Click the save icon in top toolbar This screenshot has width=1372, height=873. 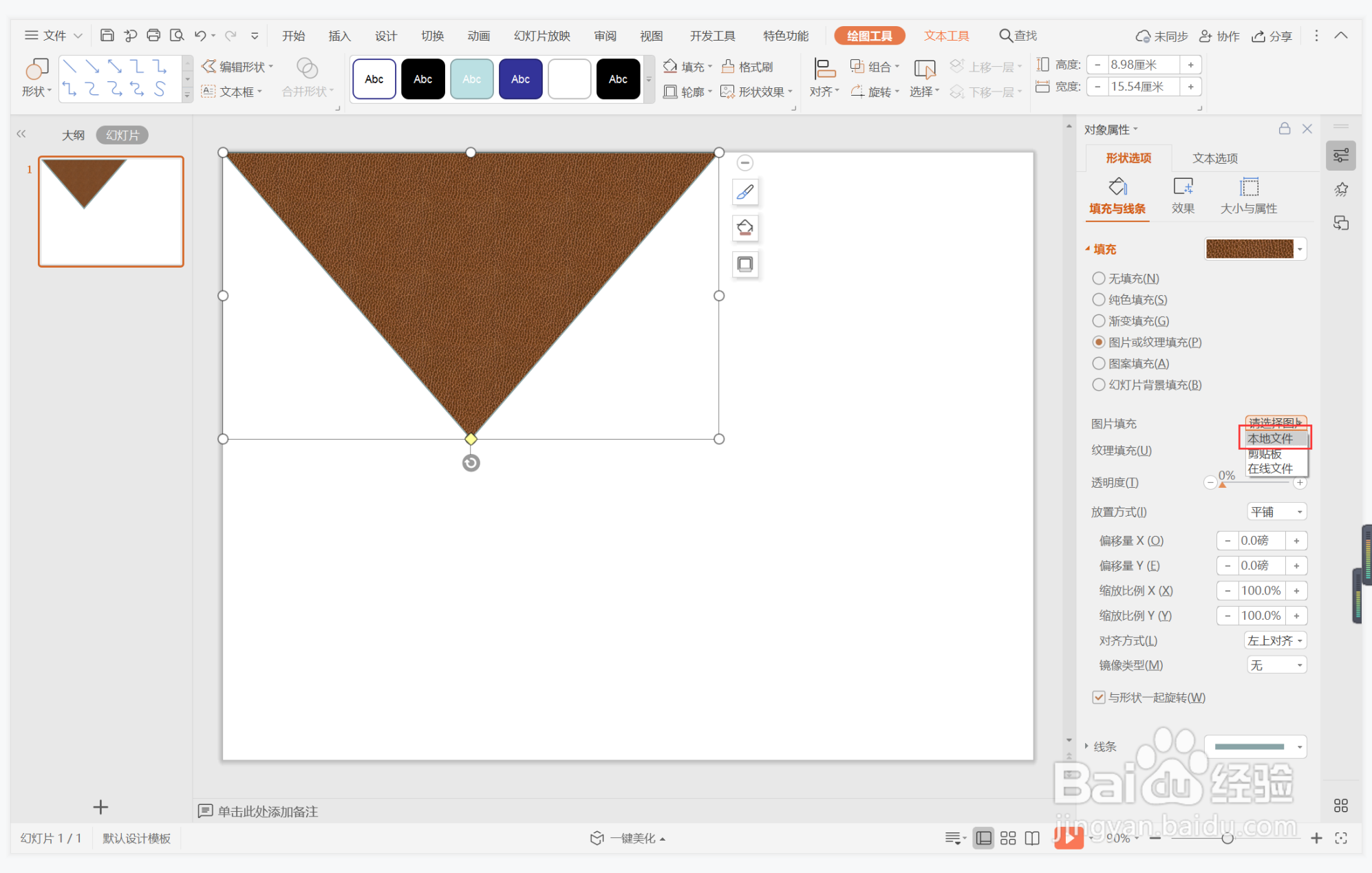pyautogui.click(x=107, y=36)
